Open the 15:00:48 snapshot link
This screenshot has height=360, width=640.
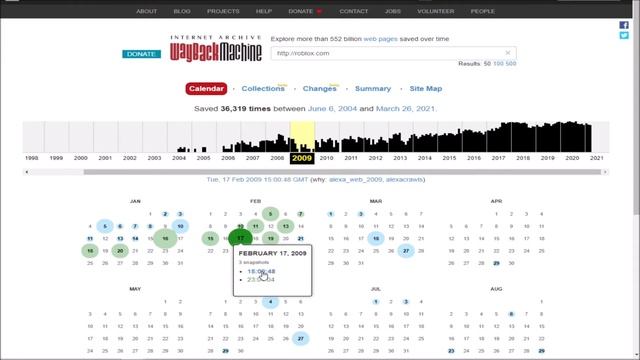point(261,271)
